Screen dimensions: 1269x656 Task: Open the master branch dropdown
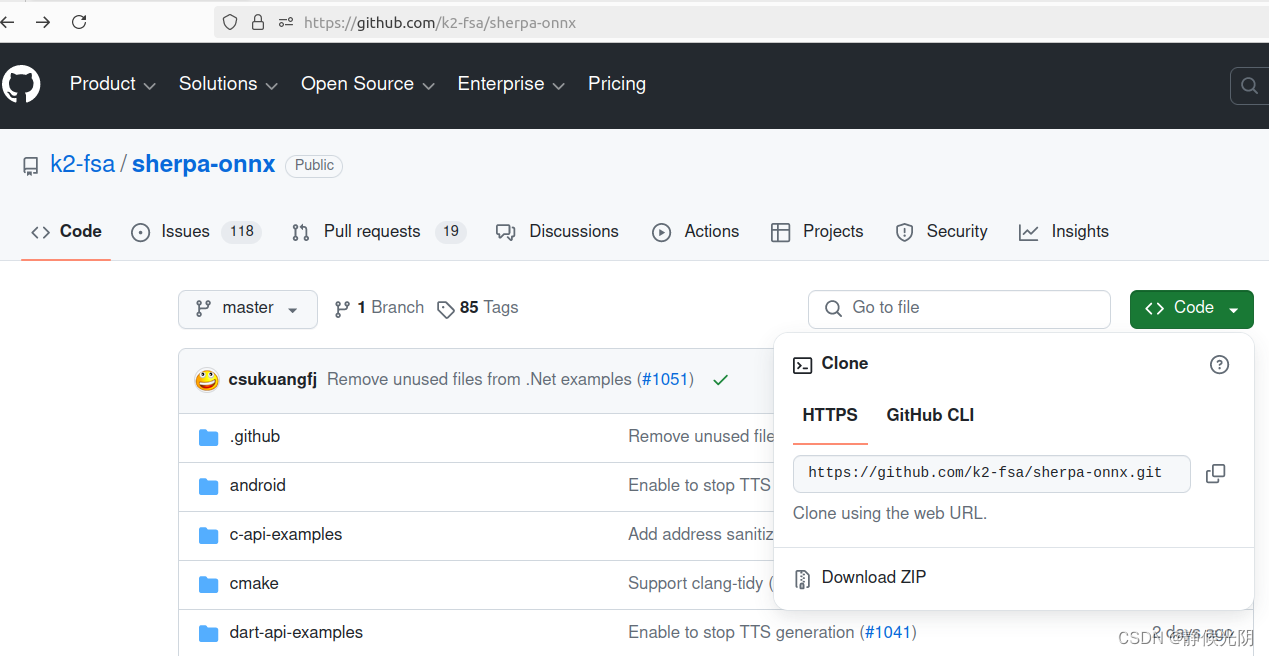(x=248, y=309)
